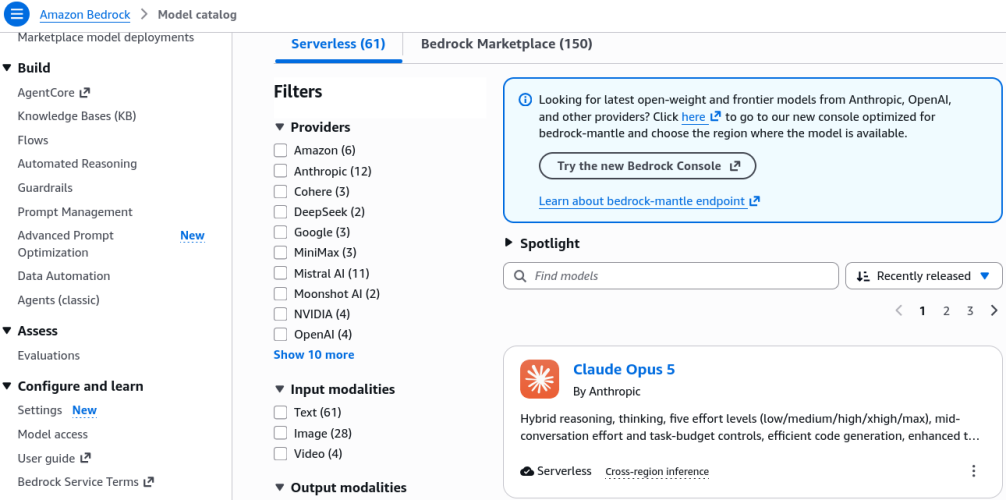Click the magnifier icon in Find models
This screenshot has height=500, width=1006.
[x=520, y=276]
